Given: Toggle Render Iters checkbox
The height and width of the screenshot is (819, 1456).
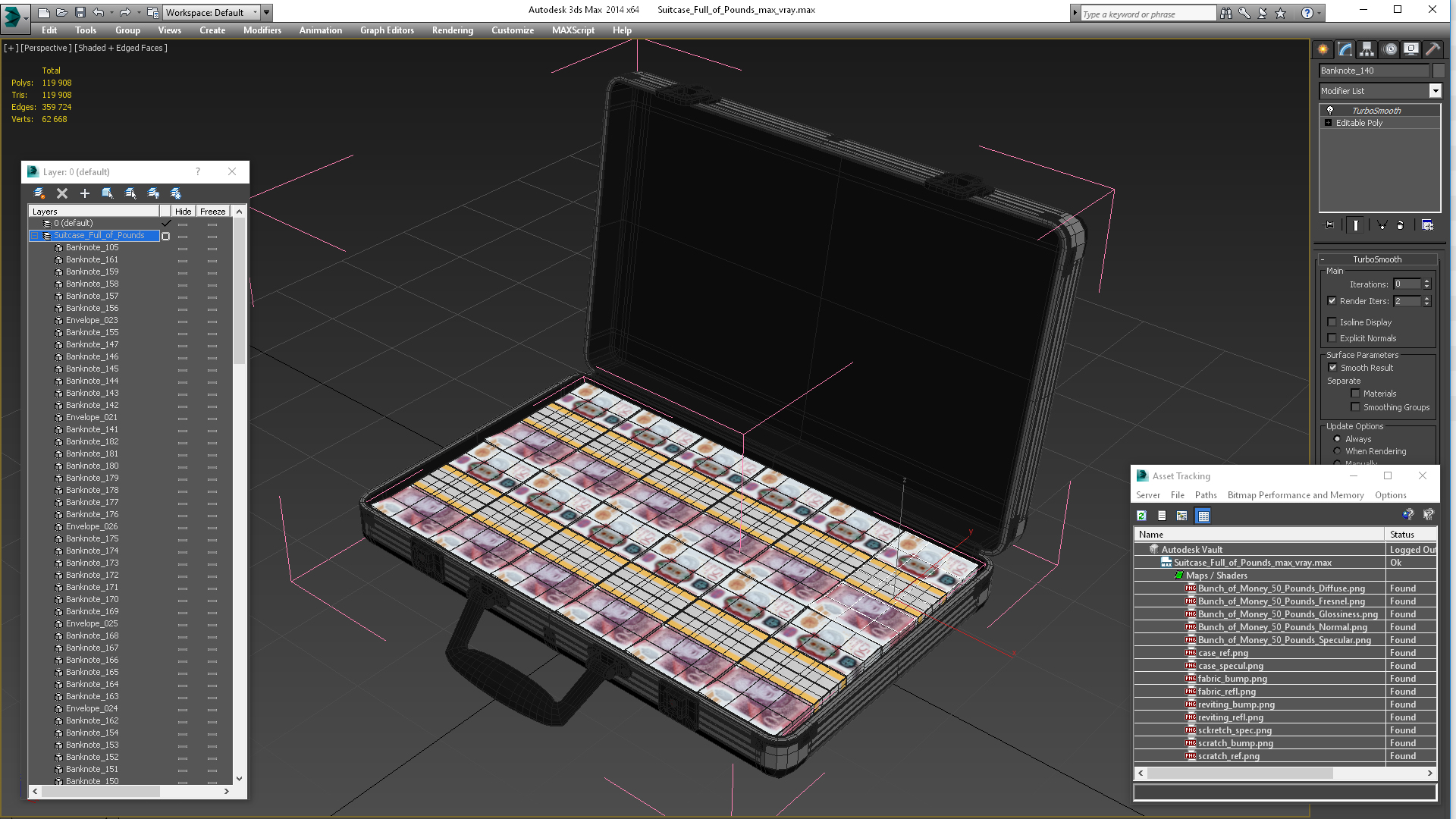Looking at the screenshot, I should 1332,301.
